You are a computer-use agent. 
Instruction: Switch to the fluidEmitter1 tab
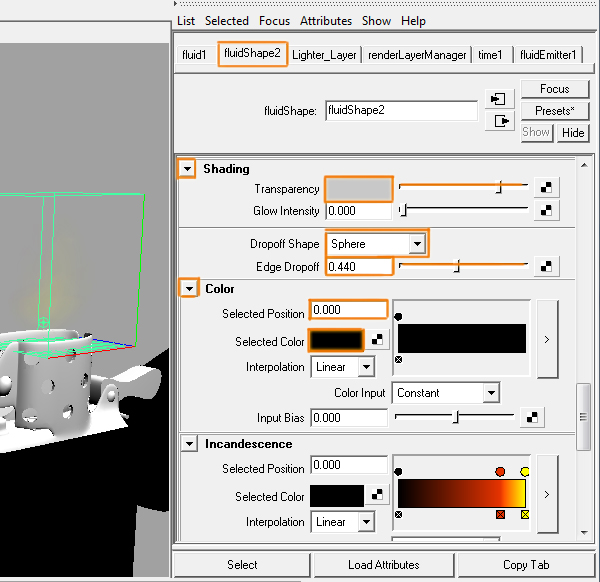[548, 55]
